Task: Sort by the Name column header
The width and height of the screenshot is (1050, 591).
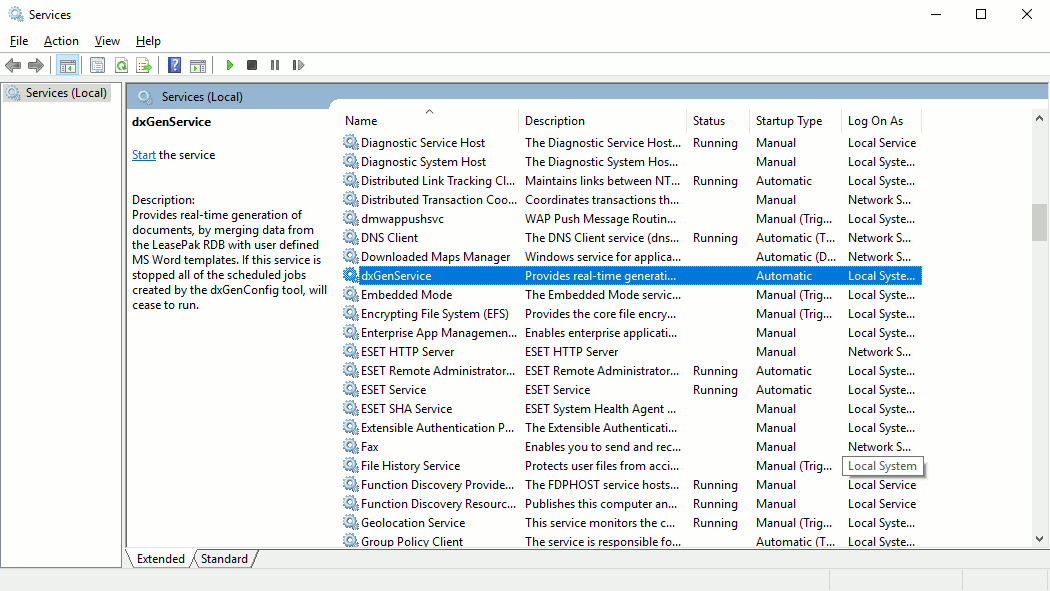Action: coord(429,120)
